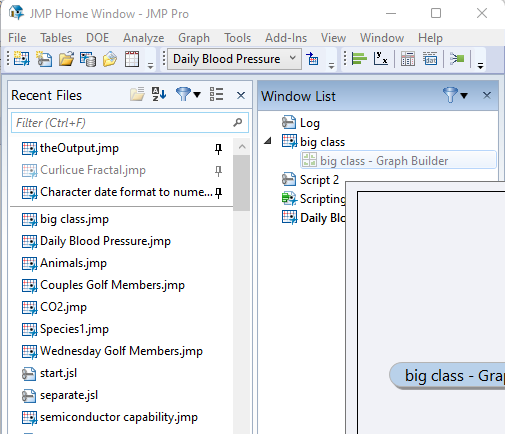Screen dimensions: 505x434
Task: Open the Tables menu
Action: coord(56,38)
